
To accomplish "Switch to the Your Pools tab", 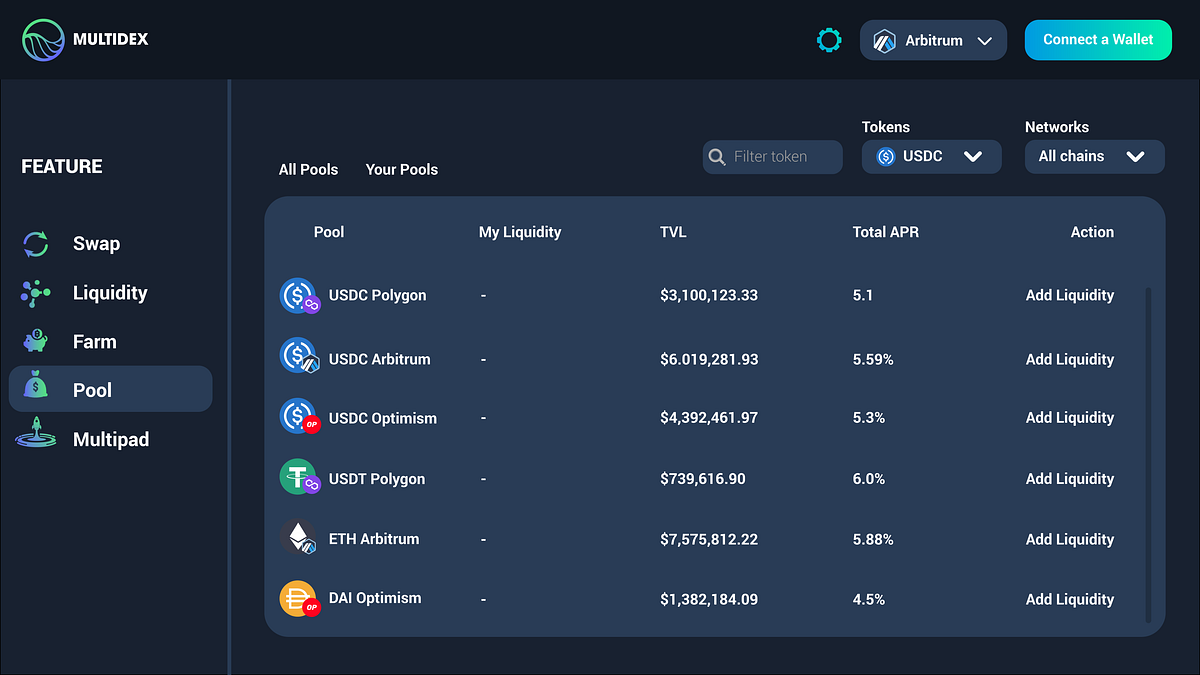I will point(402,169).
